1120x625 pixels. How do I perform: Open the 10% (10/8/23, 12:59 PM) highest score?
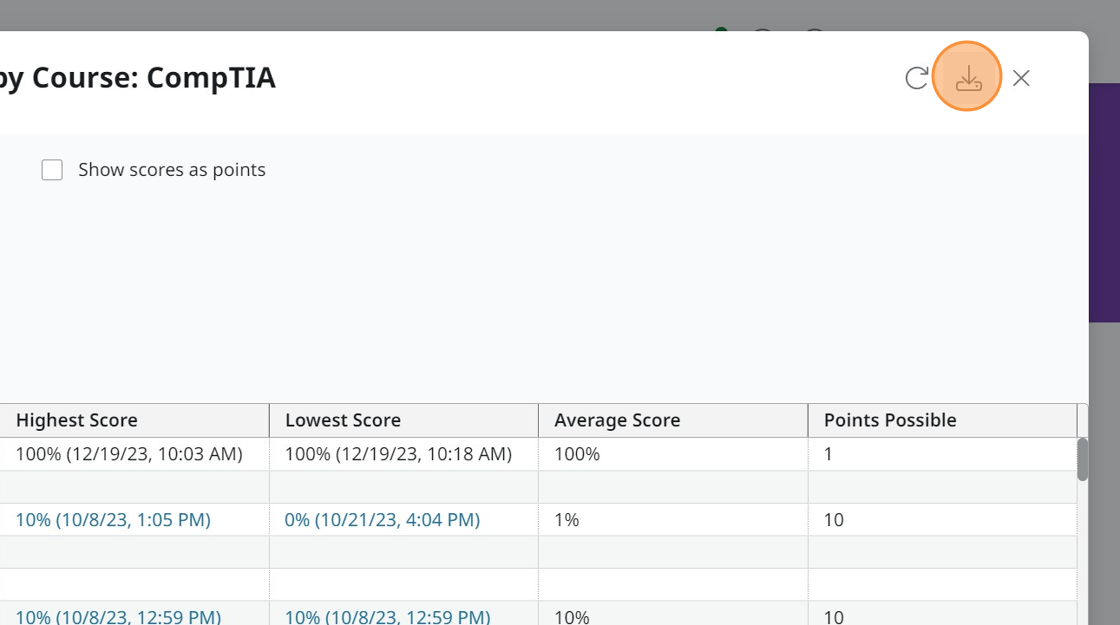click(x=116, y=617)
